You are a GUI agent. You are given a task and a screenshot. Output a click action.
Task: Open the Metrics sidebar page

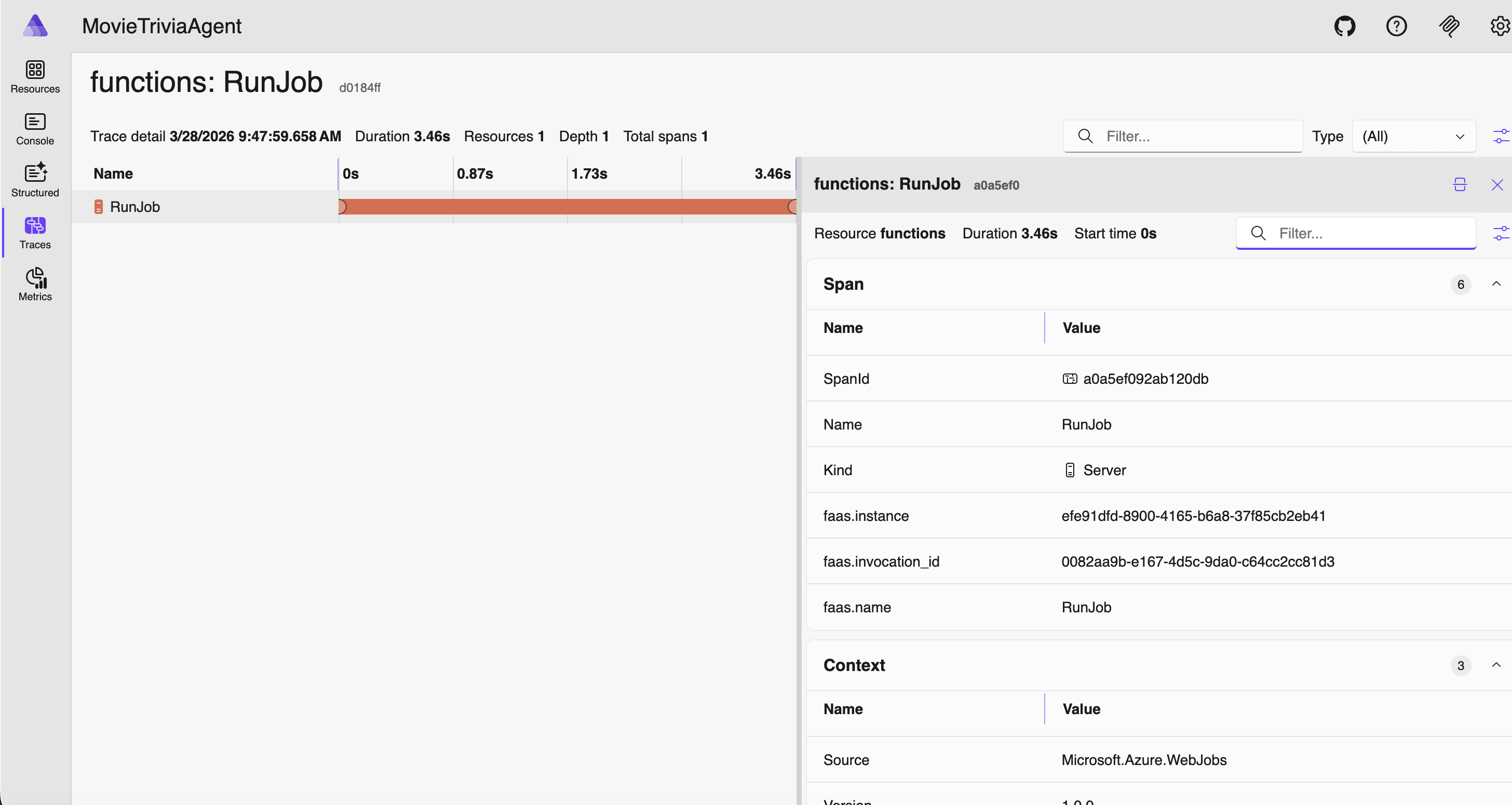pos(35,284)
